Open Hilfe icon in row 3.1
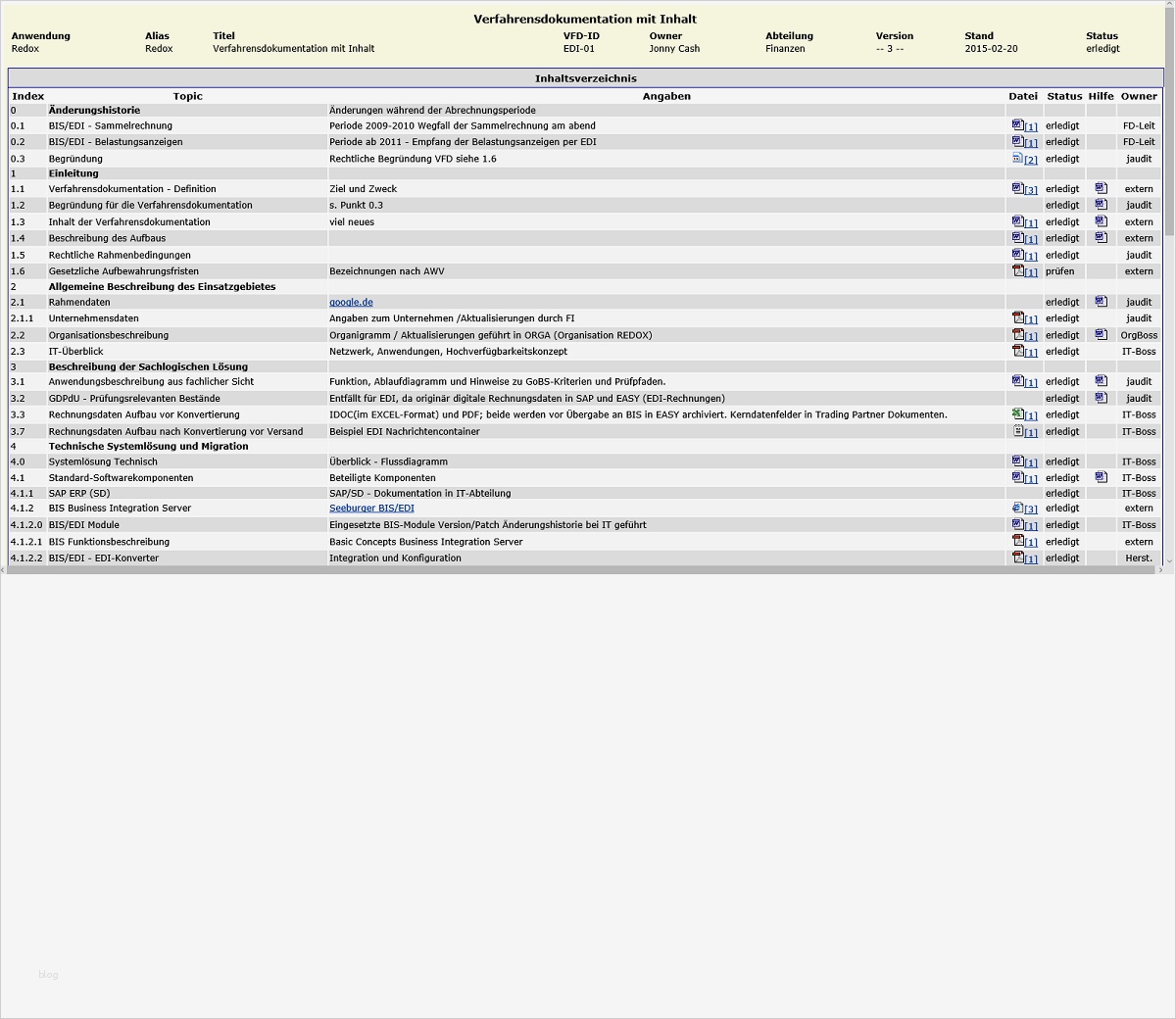 [x=1101, y=381]
